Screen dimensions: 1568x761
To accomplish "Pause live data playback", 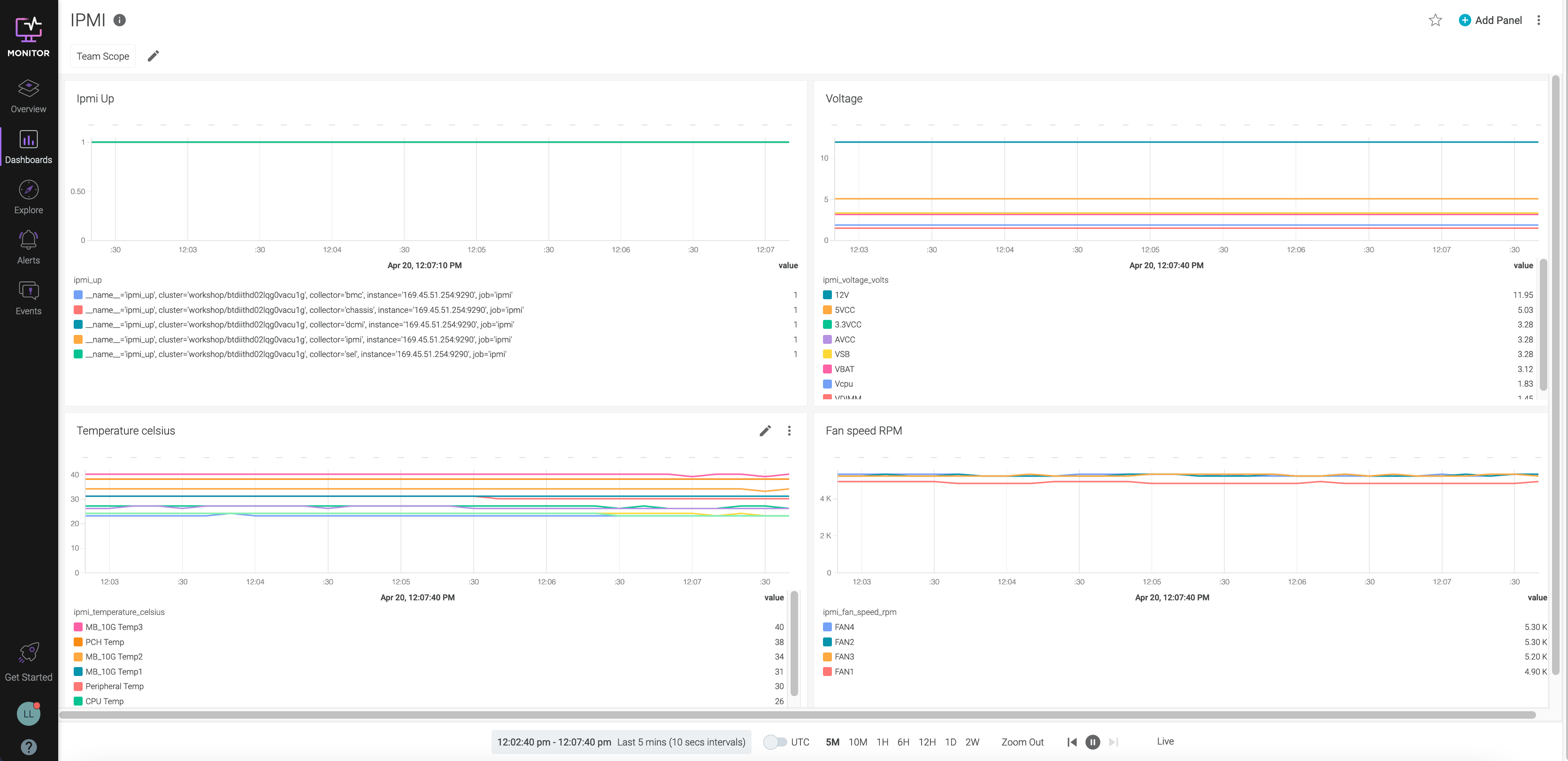I will [1092, 742].
